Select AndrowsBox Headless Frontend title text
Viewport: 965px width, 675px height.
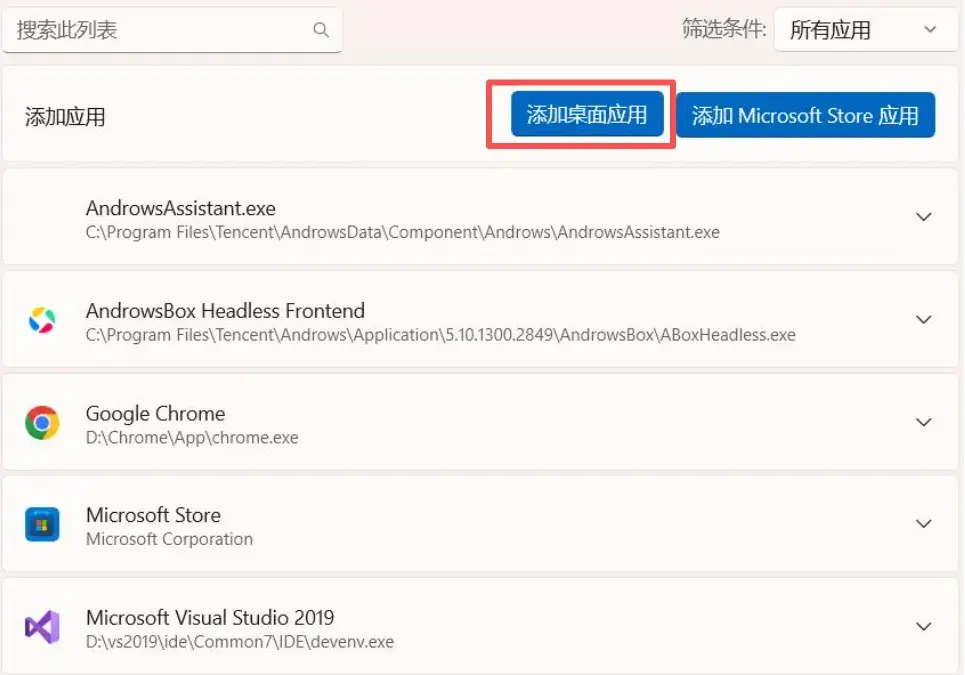click(x=225, y=311)
